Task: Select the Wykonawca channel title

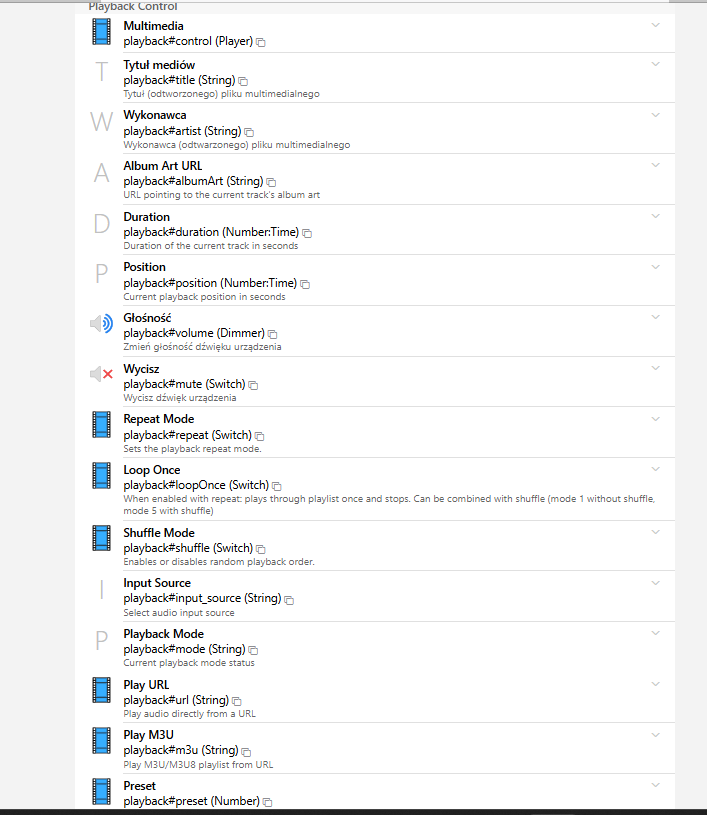Action: click(154, 115)
